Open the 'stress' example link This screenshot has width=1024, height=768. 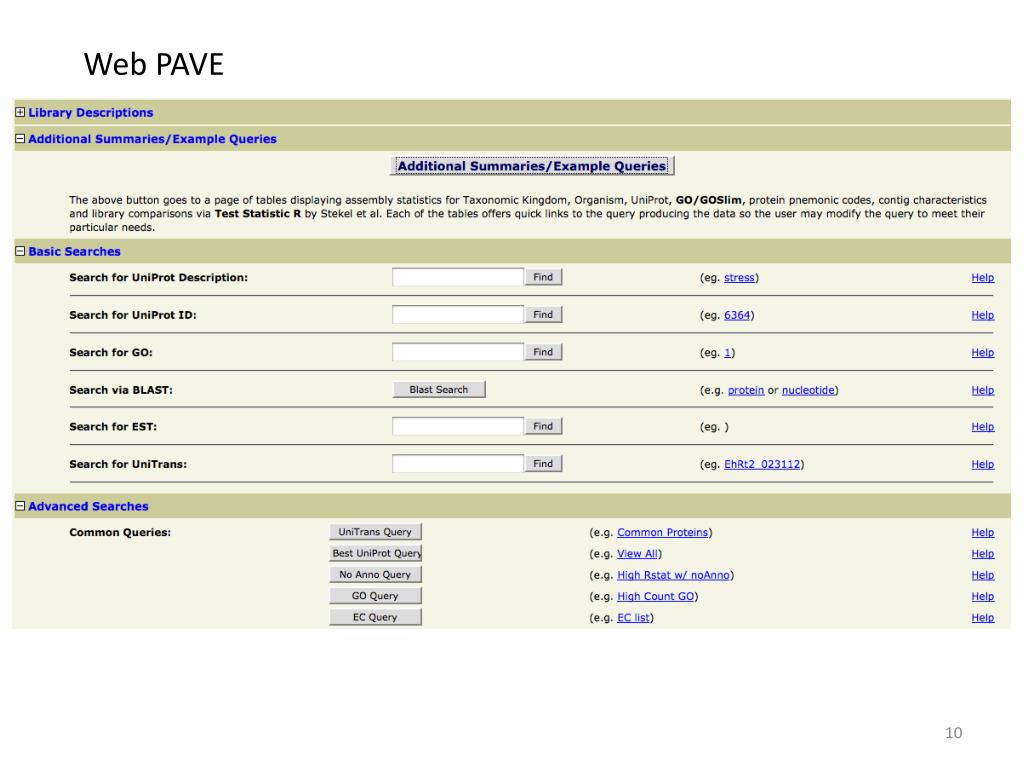click(x=739, y=278)
